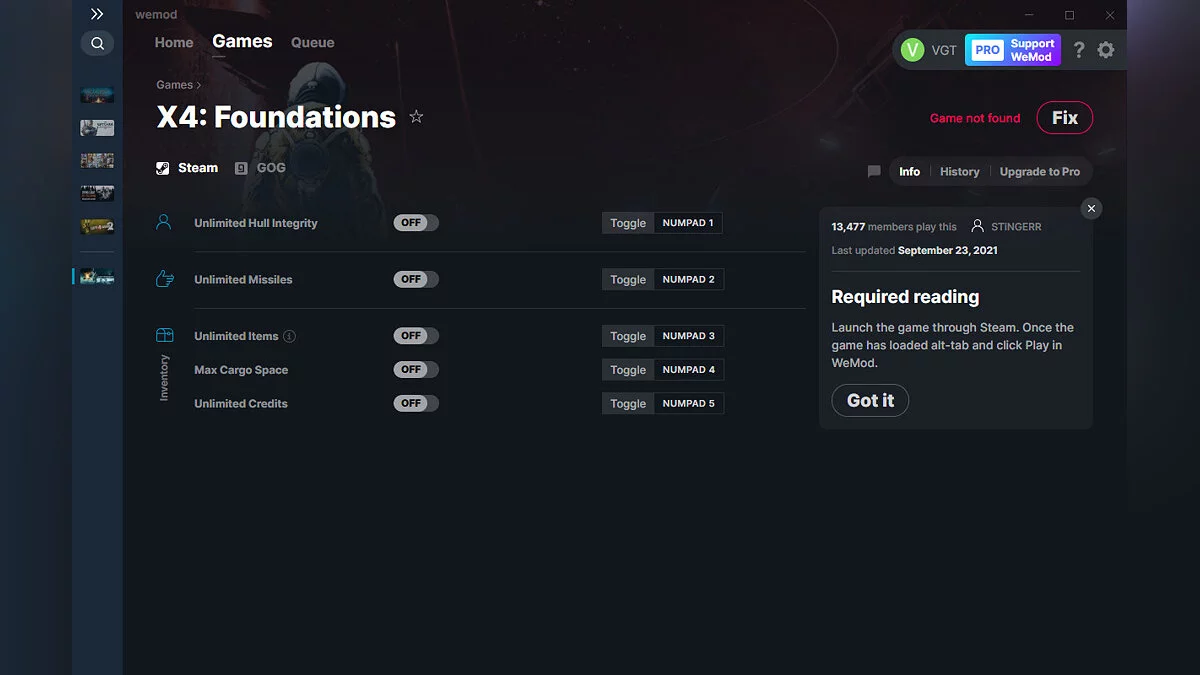Click the missiles hand icon

coord(163,279)
